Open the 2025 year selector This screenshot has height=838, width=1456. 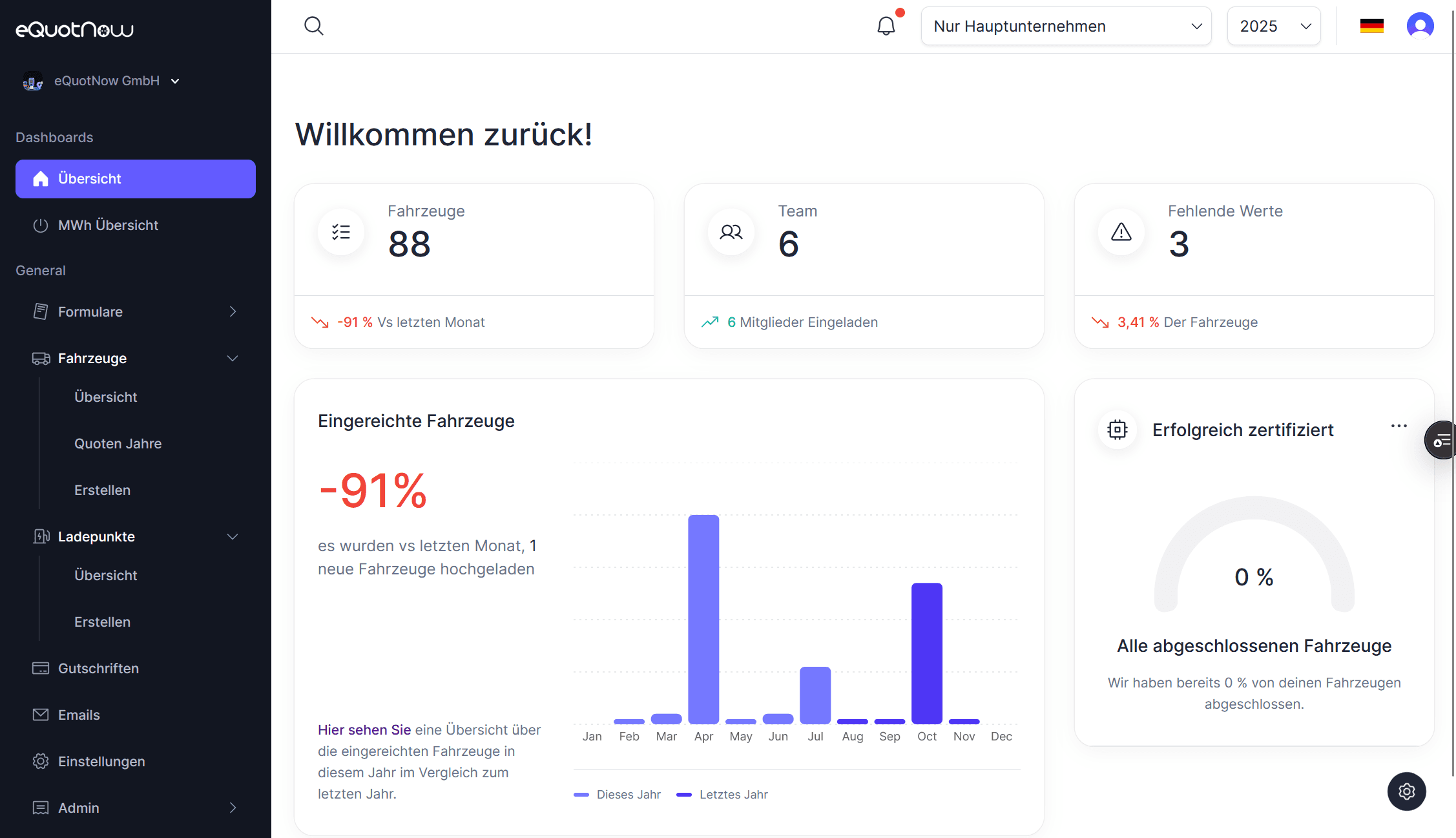pos(1273,26)
